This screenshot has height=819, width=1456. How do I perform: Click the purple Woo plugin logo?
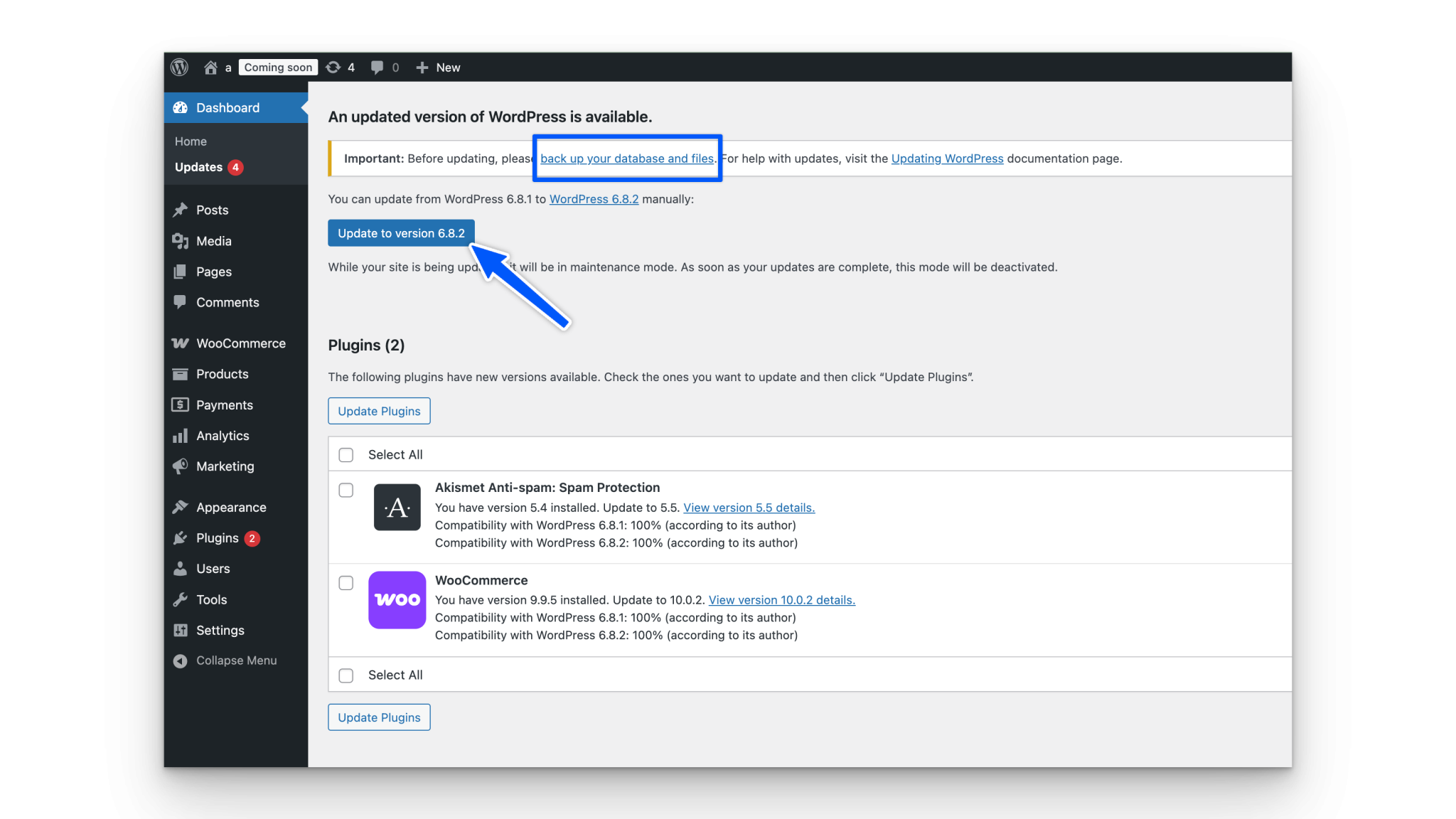[x=397, y=599]
